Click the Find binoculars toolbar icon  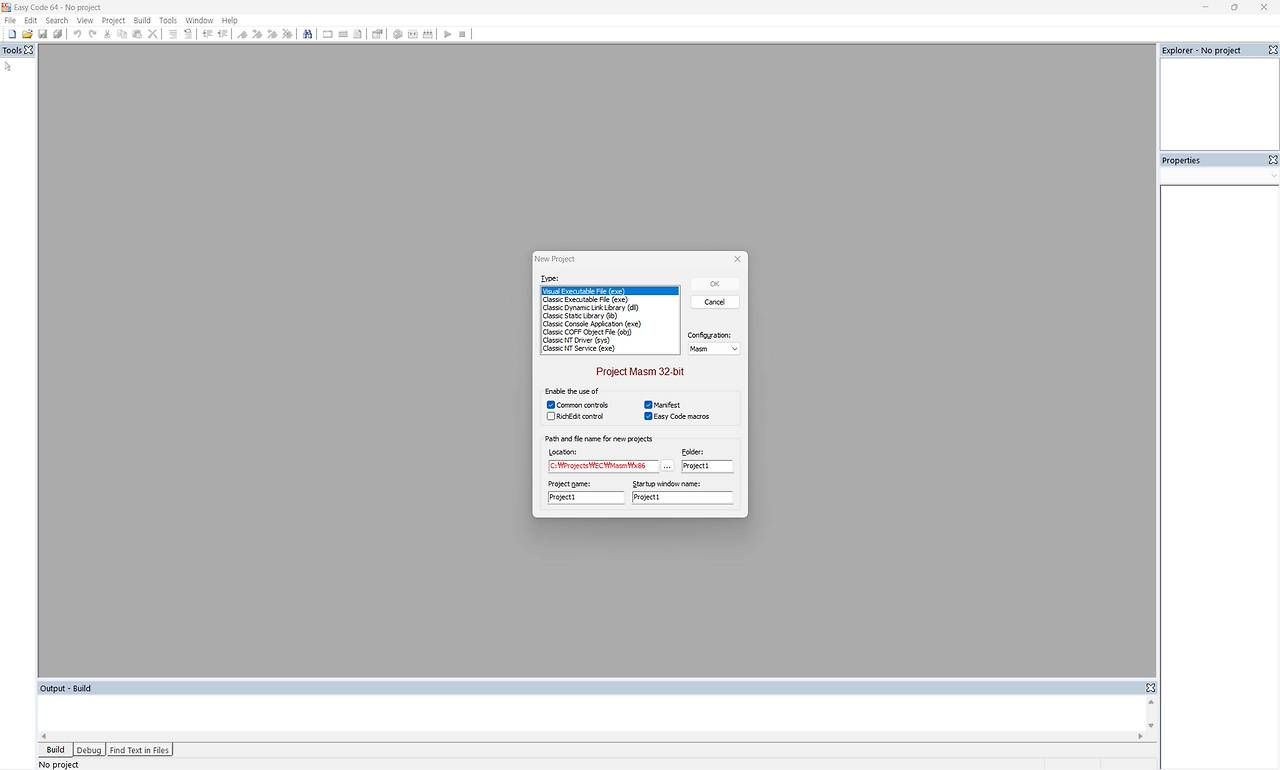coord(307,34)
